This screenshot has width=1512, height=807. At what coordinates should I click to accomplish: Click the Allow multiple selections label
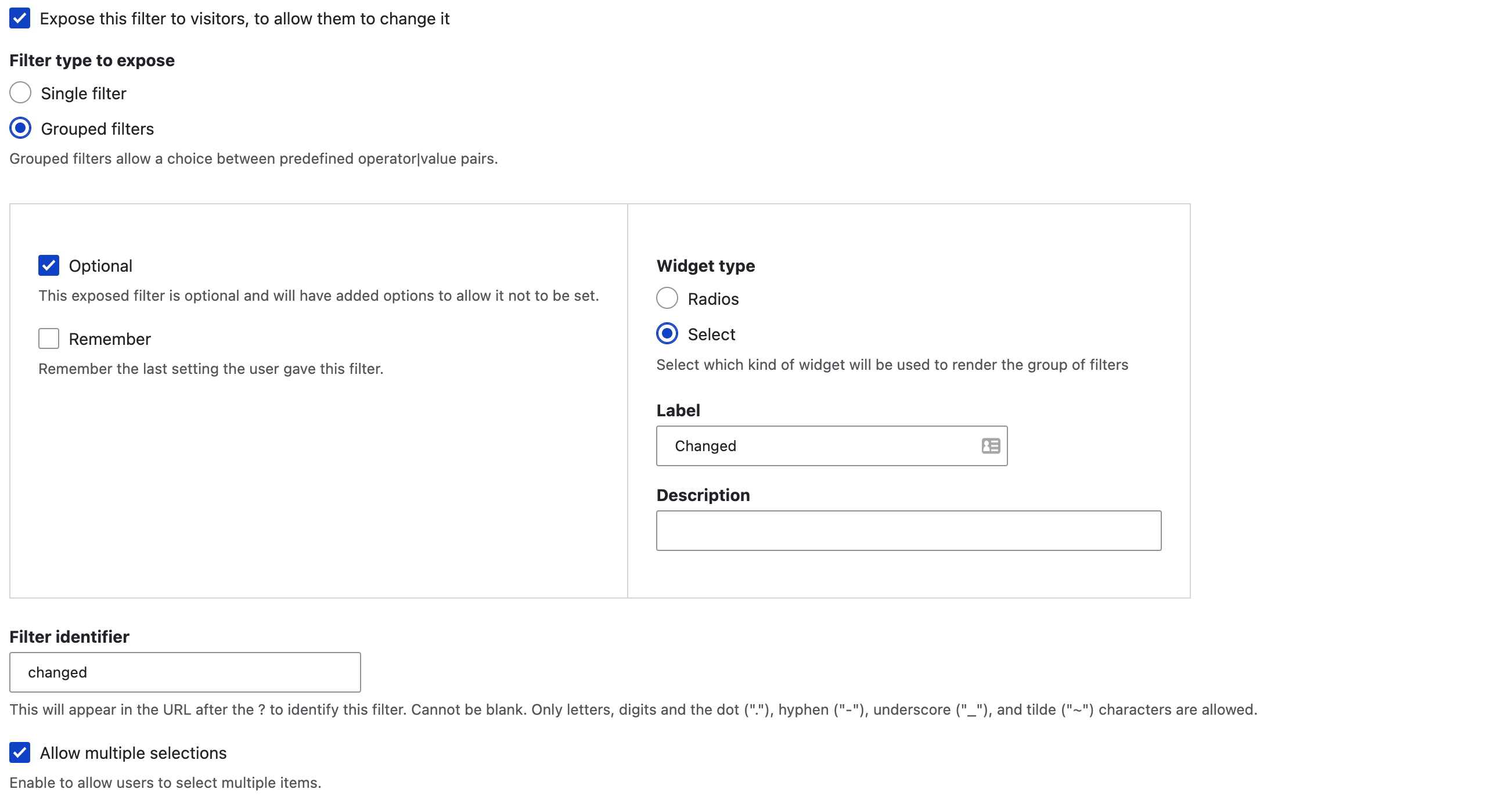coord(133,753)
